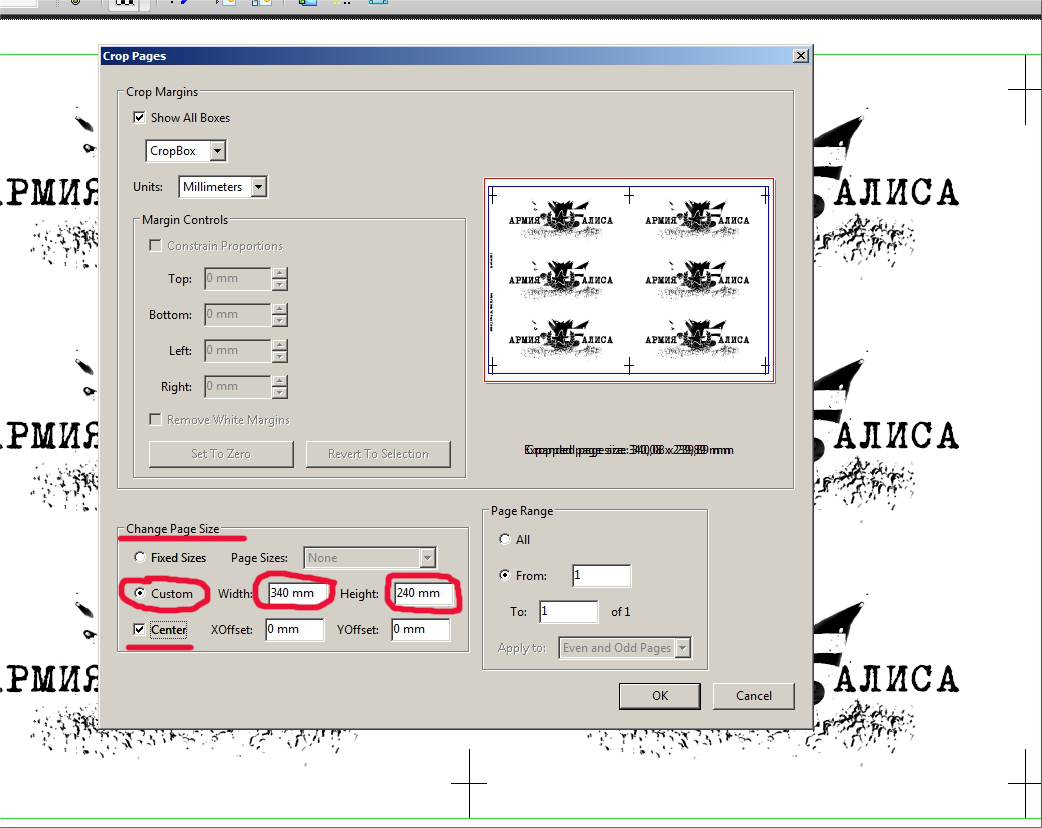1042x828 pixels.
Task: Select the Fixed Sizes radio button
Action: pyautogui.click(x=140, y=558)
